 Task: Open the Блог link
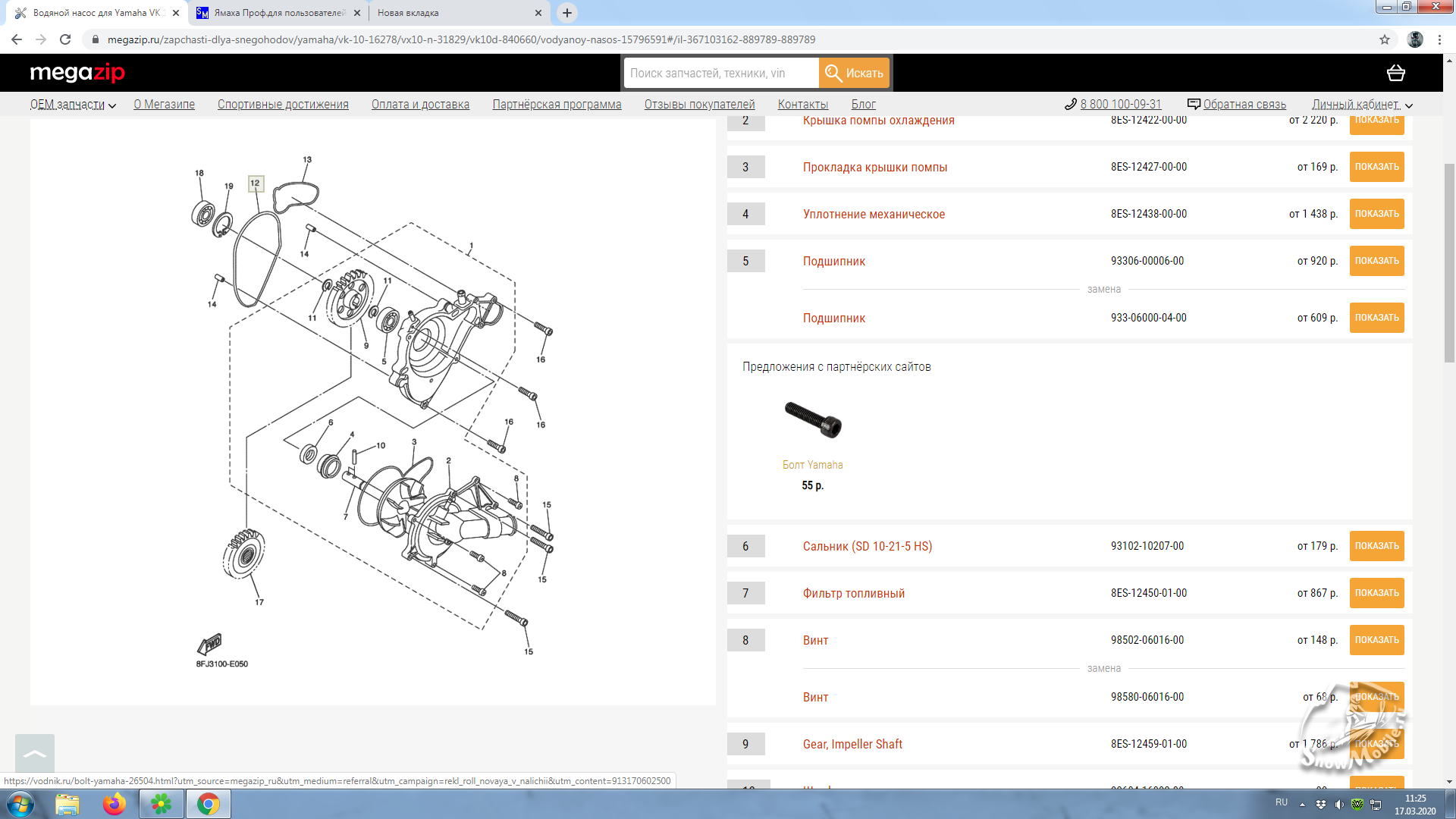coord(863,105)
